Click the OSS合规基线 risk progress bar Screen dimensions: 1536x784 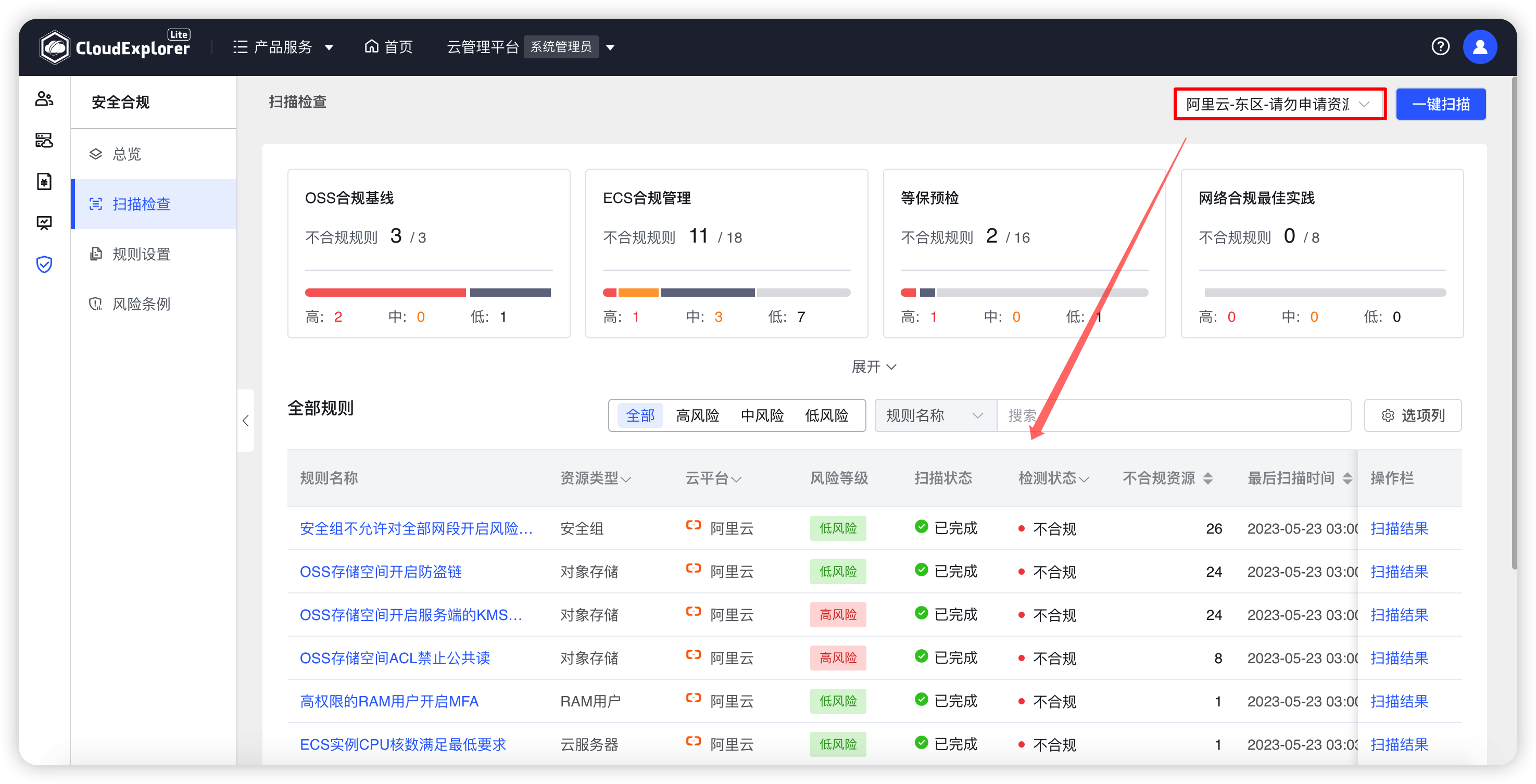click(428, 292)
